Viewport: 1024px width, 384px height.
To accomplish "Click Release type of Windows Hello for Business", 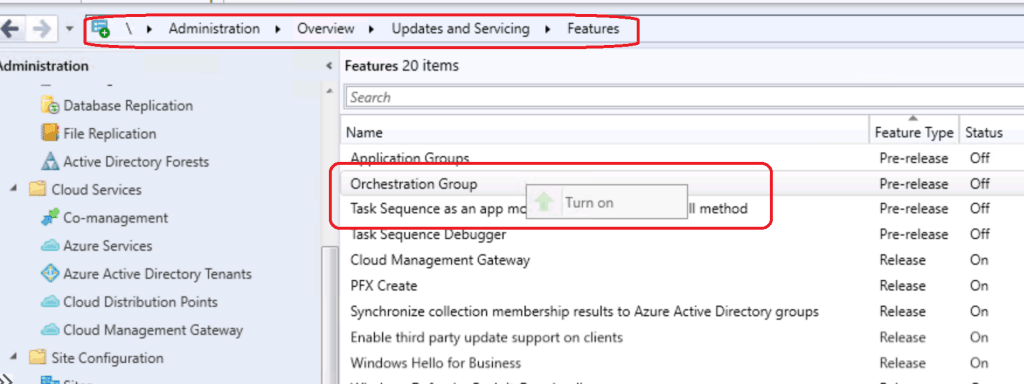I will tap(903, 363).
